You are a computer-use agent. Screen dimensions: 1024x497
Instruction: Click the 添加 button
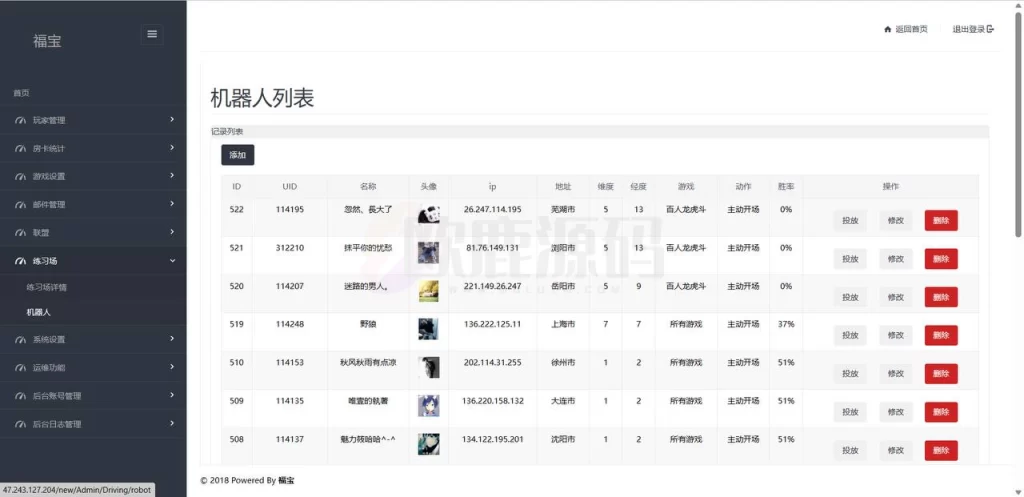coord(238,155)
